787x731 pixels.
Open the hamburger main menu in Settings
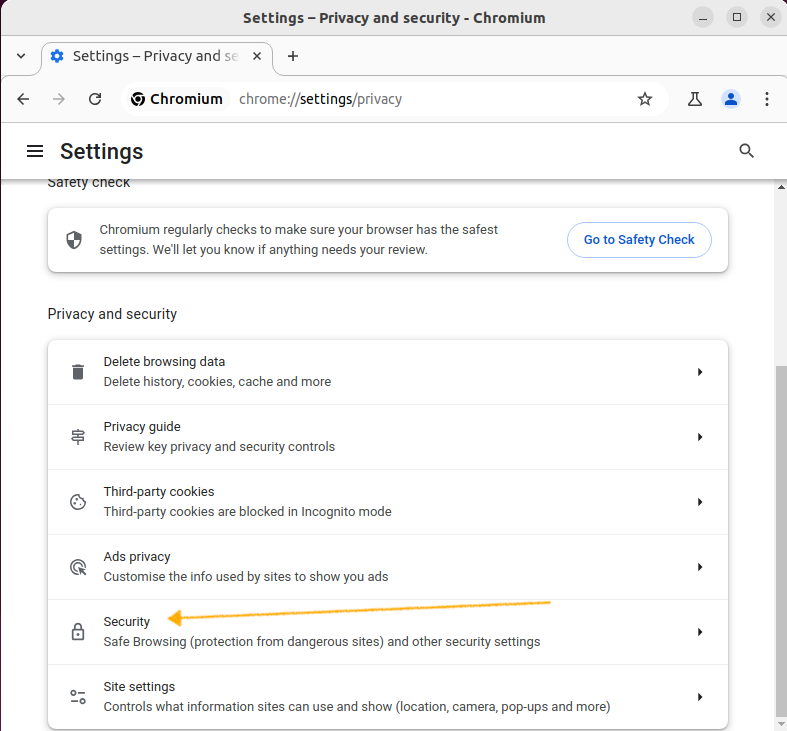pos(35,151)
